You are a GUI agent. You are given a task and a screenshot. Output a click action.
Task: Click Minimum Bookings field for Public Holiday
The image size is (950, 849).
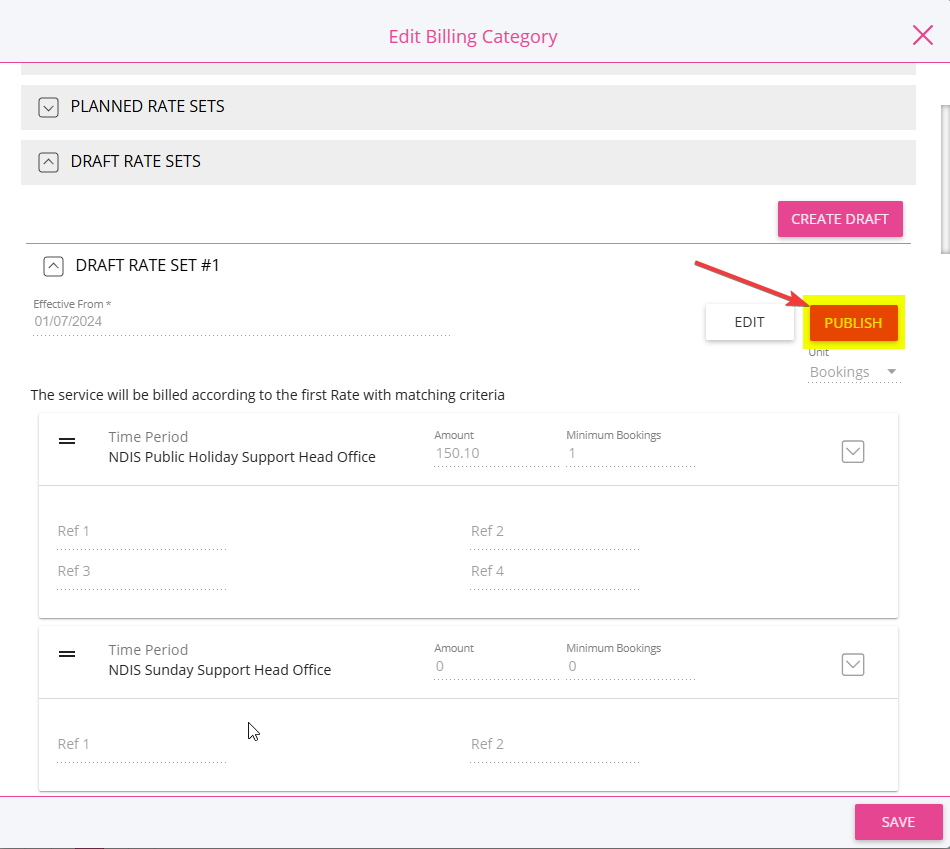(x=630, y=453)
